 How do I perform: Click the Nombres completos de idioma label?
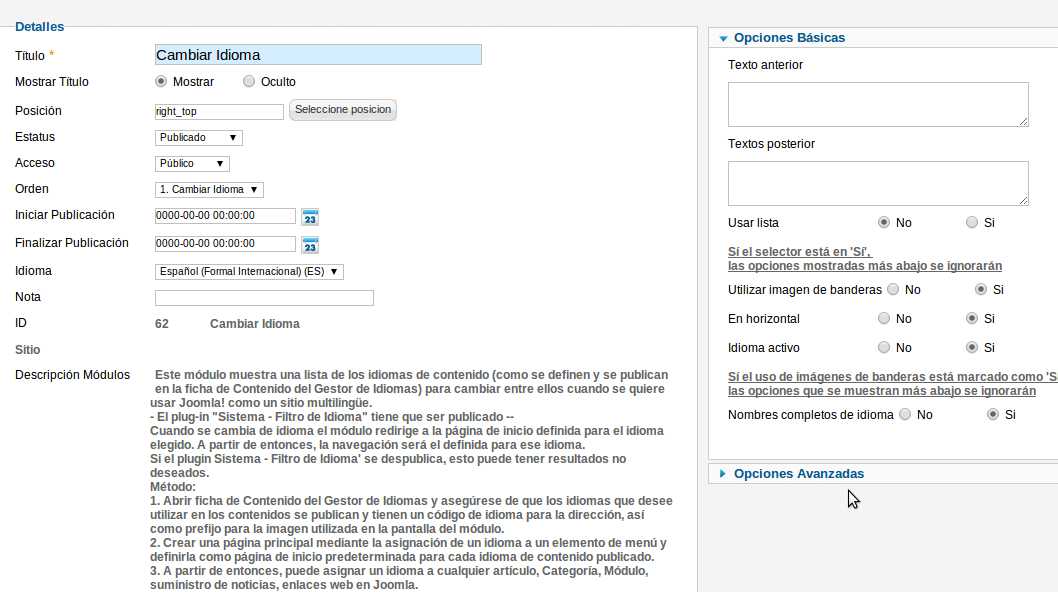tap(810, 414)
